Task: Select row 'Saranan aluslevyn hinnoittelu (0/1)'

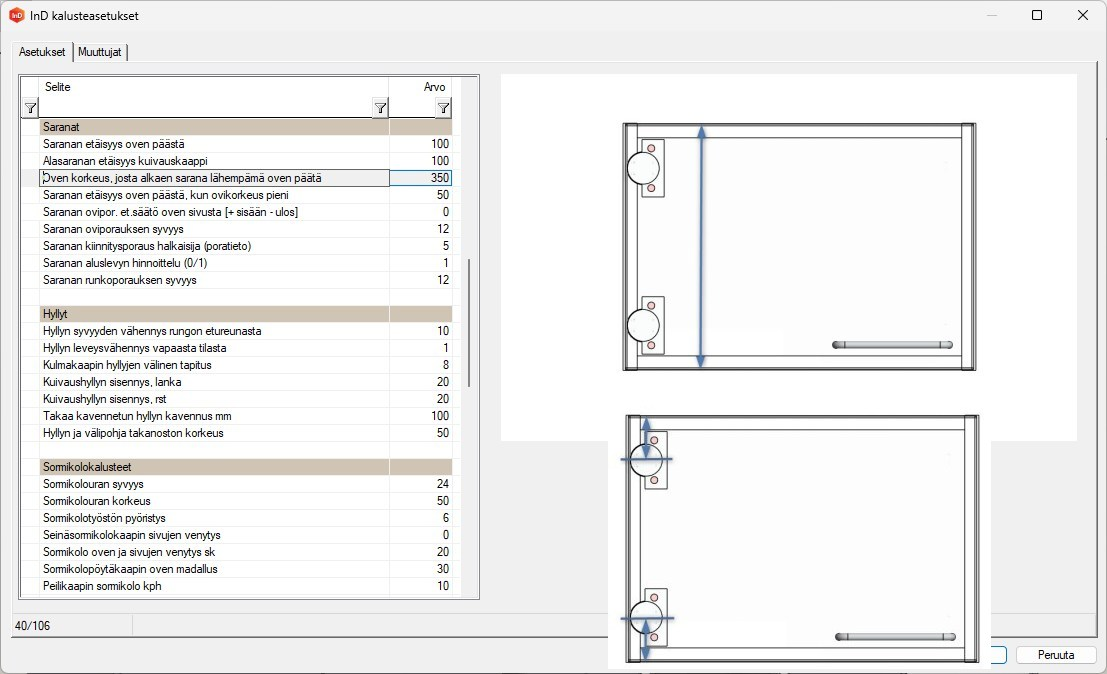Action: [246, 263]
